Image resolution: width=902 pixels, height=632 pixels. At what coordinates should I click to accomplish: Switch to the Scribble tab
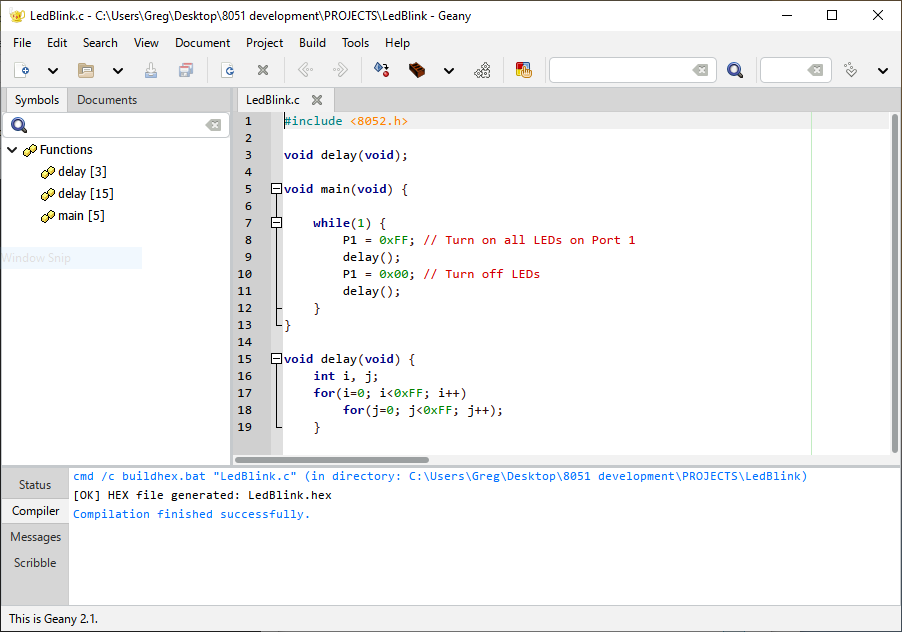[x=35, y=562]
